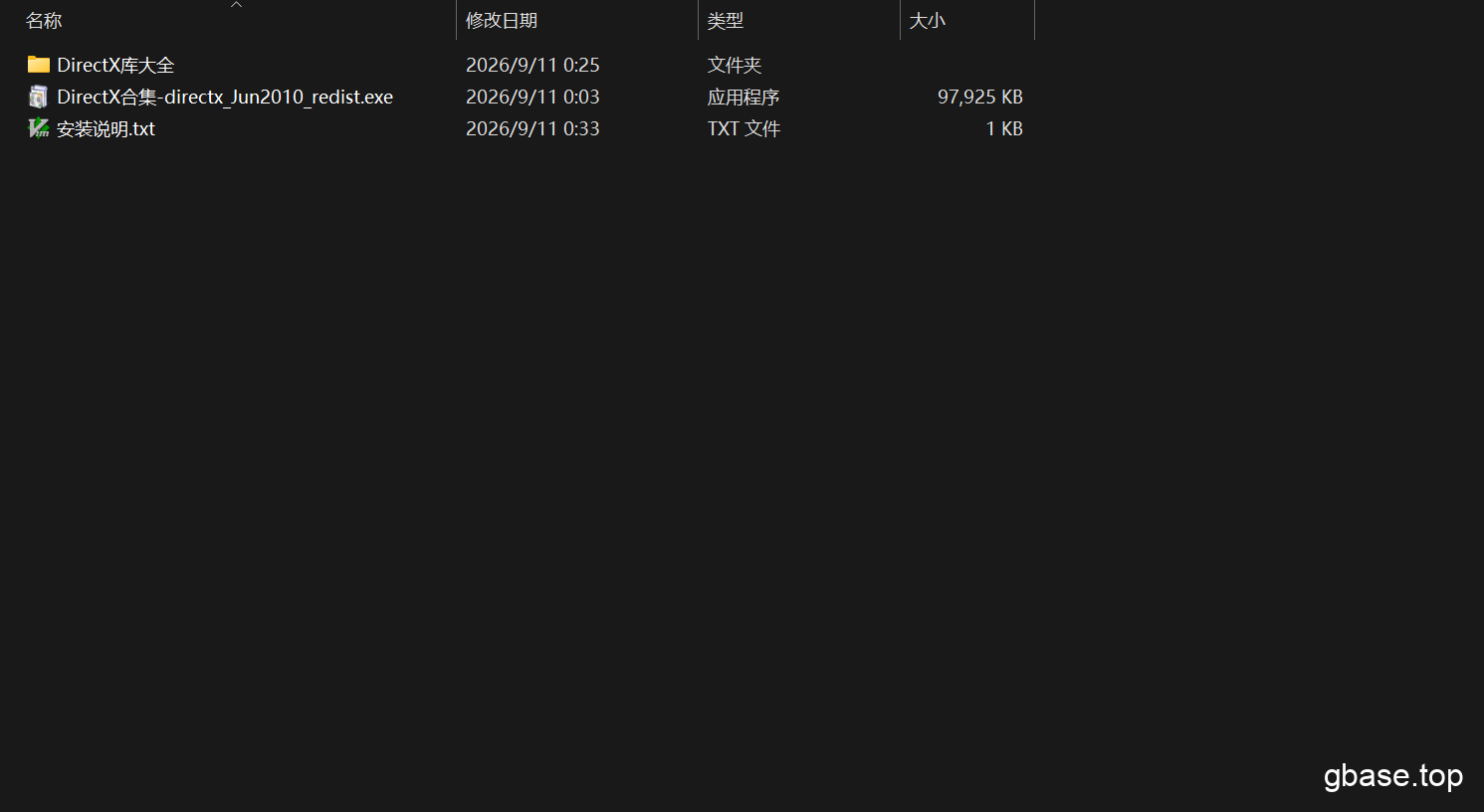Click the size value 97,925 KB

coord(980,97)
